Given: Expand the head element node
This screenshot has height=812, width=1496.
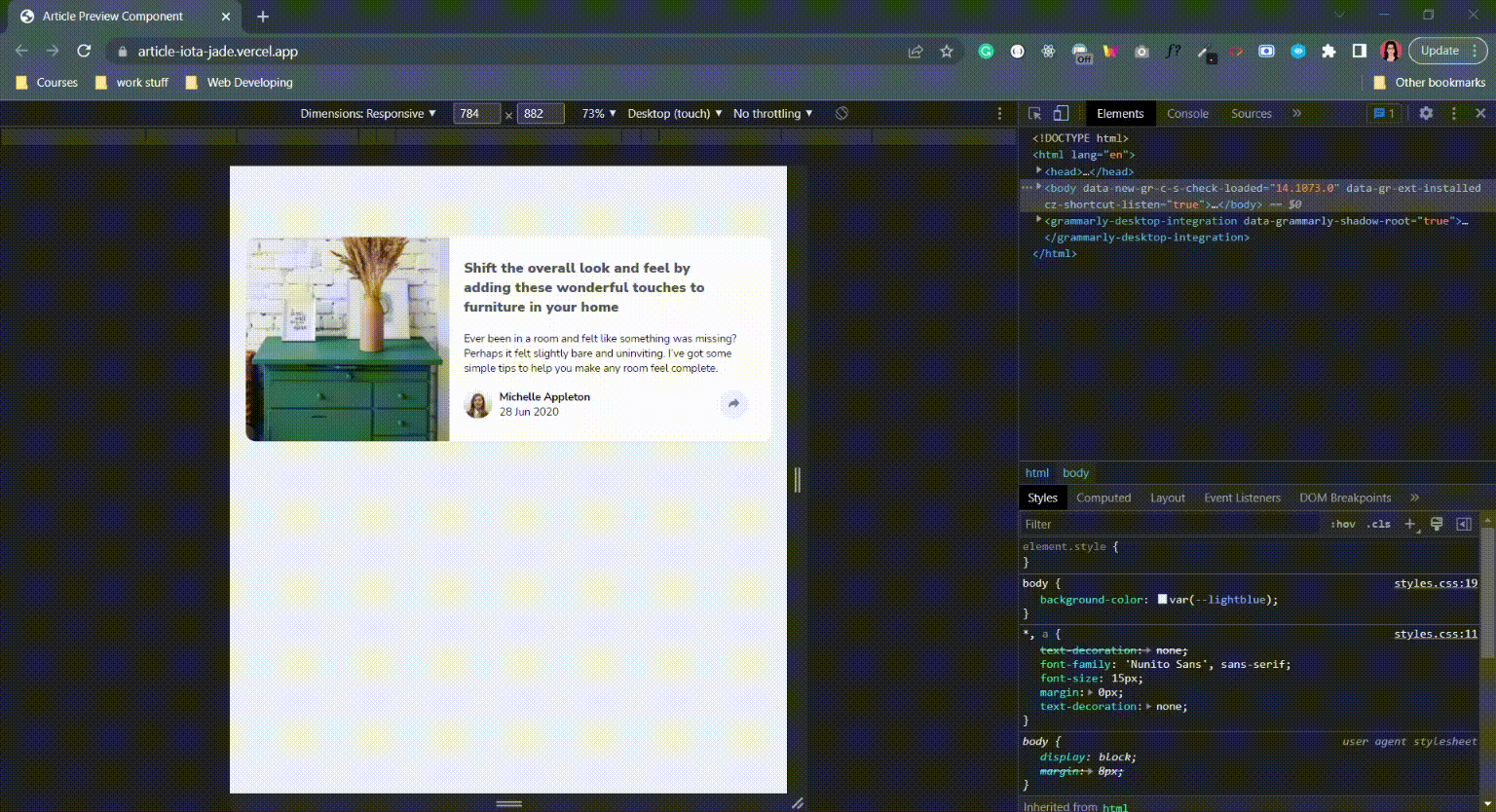Looking at the screenshot, I should pos(1039,171).
